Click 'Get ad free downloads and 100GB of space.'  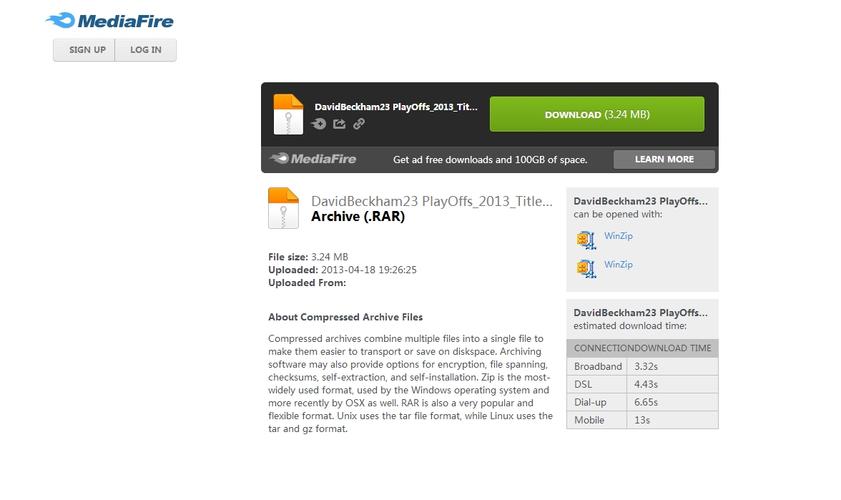[490, 160]
